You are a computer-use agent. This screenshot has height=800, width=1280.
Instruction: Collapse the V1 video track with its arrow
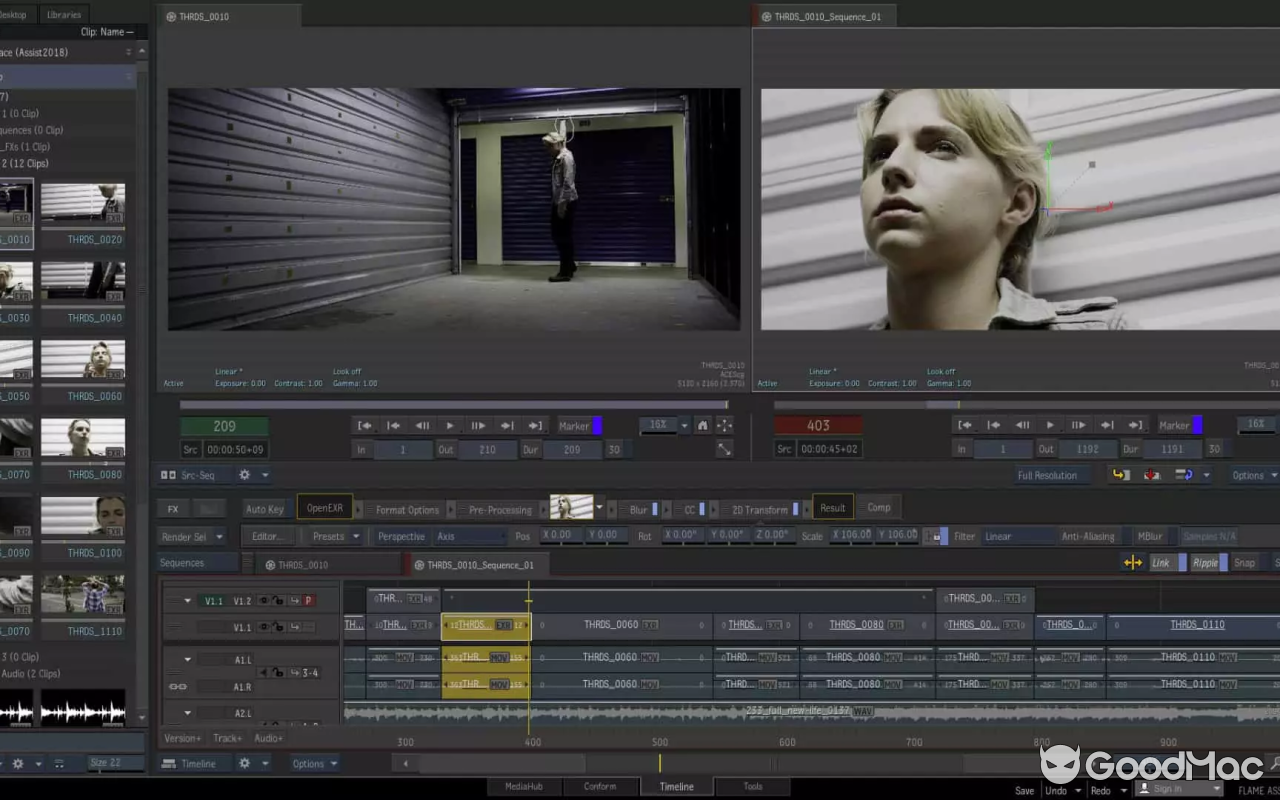click(187, 600)
